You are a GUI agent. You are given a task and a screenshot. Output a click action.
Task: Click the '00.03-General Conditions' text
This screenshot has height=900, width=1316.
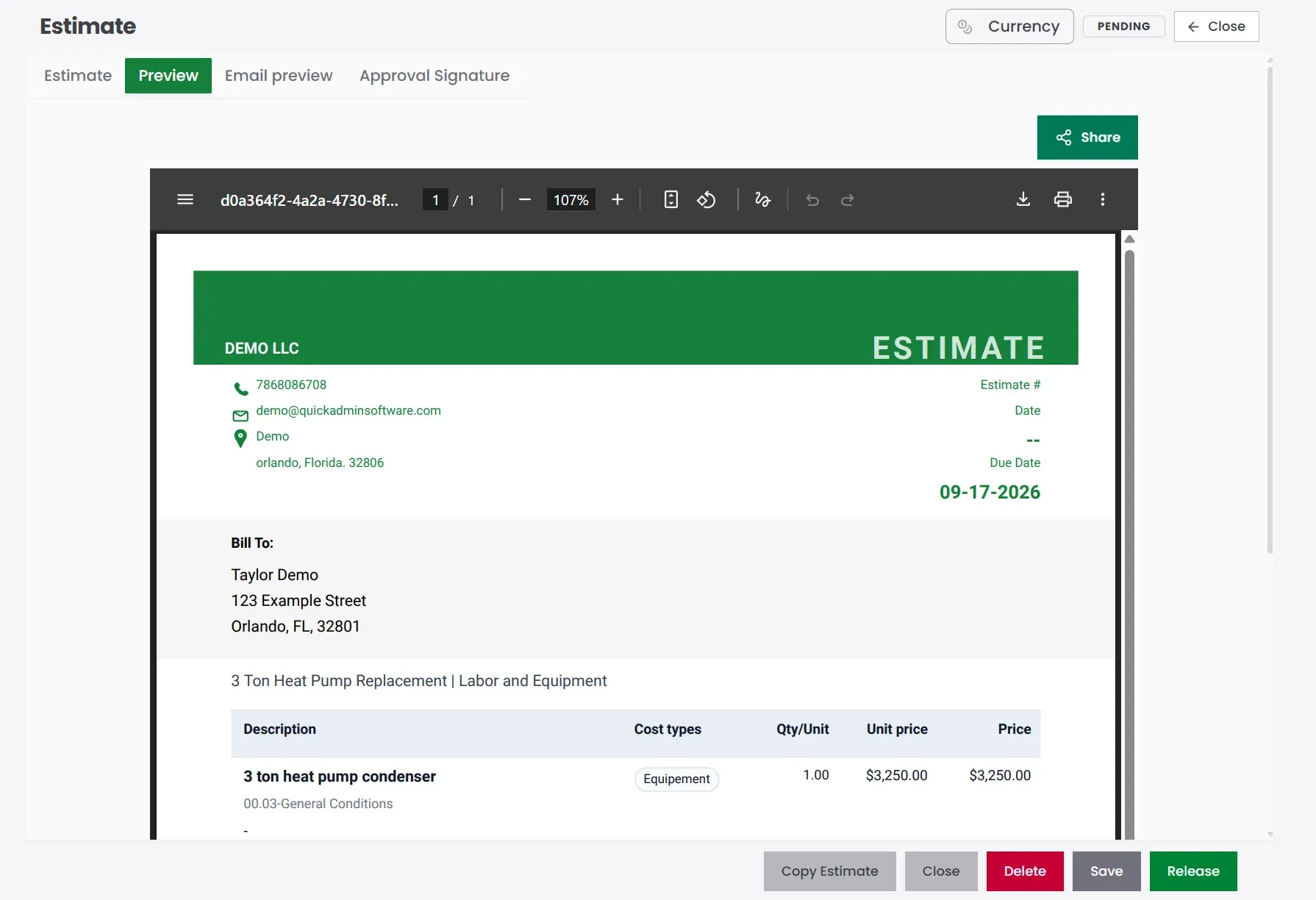(318, 804)
